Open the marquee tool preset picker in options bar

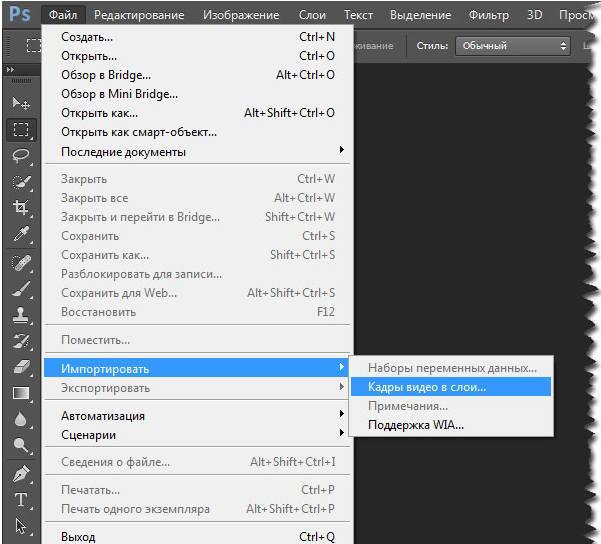33,45
